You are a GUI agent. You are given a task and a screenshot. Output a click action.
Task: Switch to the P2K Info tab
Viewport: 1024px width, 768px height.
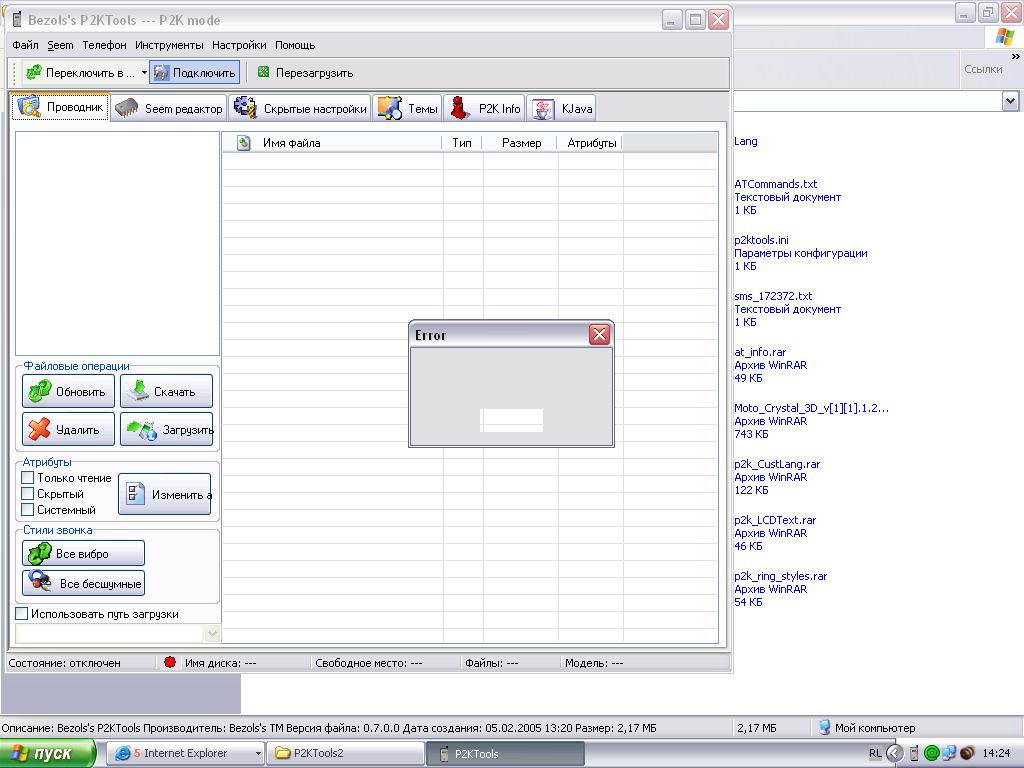point(485,108)
